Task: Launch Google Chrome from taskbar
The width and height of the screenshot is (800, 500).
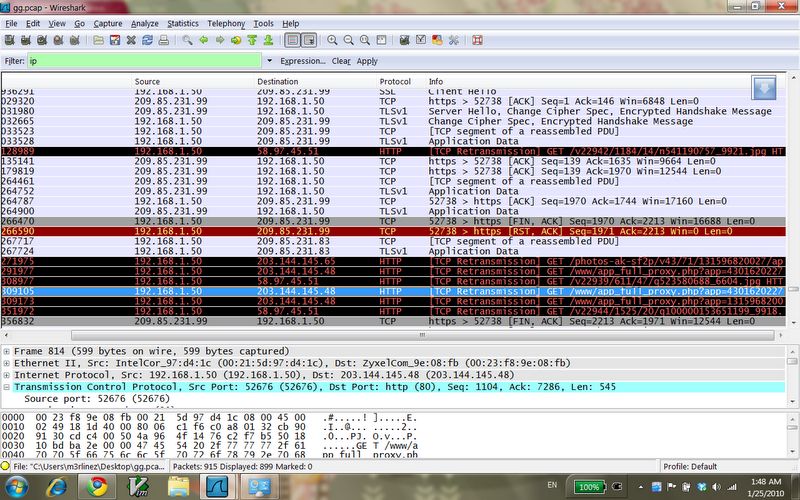Action: 96,486
